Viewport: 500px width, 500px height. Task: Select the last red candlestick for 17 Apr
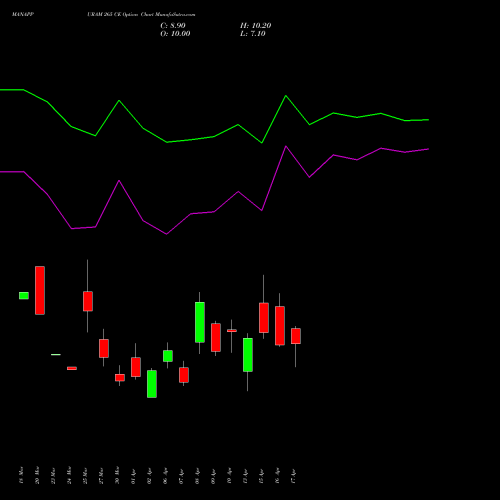click(x=296, y=336)
